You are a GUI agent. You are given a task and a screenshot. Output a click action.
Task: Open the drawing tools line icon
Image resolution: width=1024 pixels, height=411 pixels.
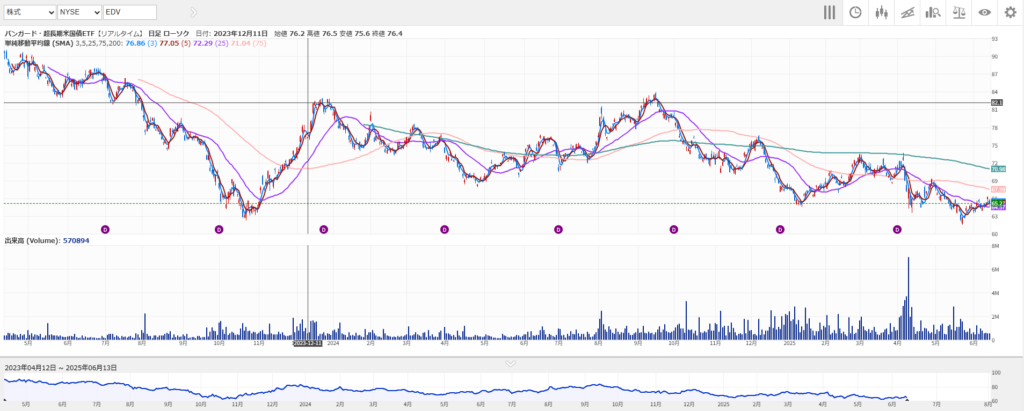tap(907, 12)
